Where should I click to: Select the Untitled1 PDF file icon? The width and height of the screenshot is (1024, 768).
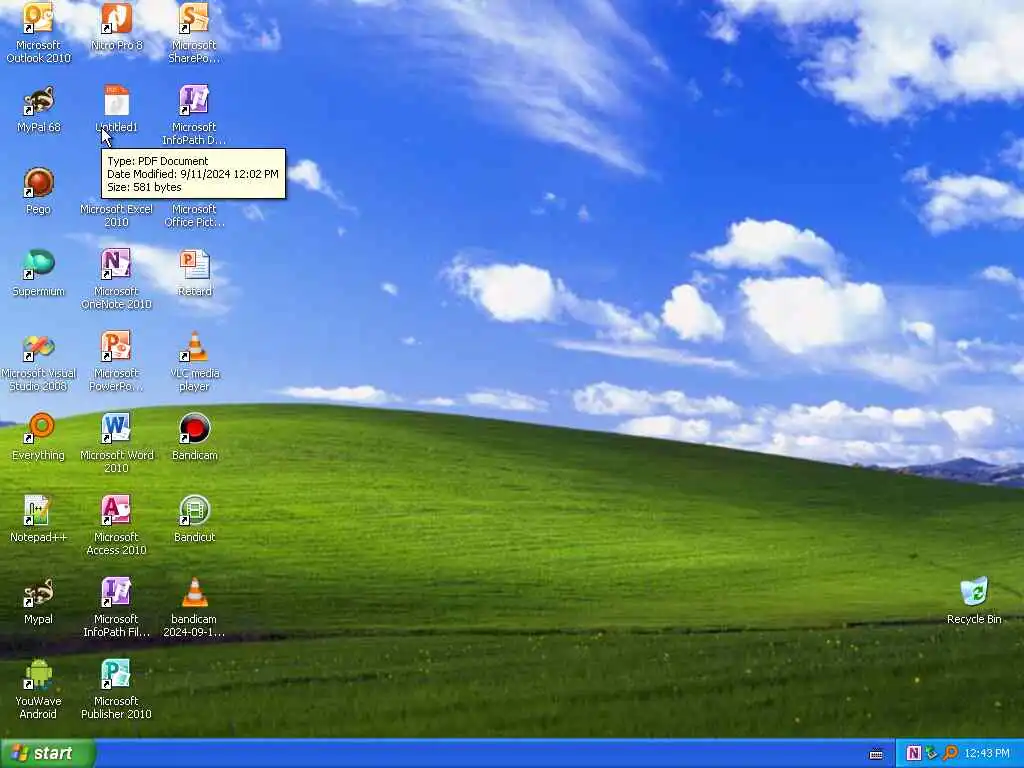(x=116, y=100)
